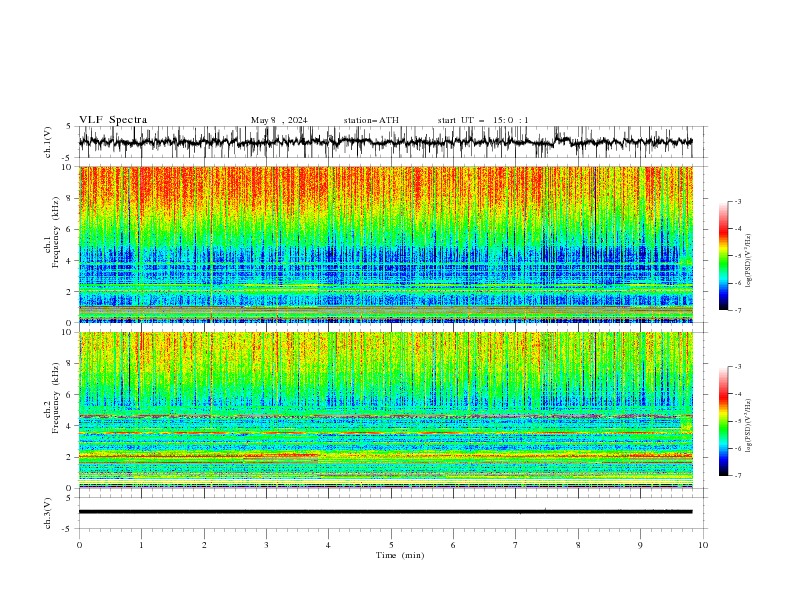Click time axis tick label '7'
The width and height of the screenshot is (792, 612).
click(x=516, y=545)
